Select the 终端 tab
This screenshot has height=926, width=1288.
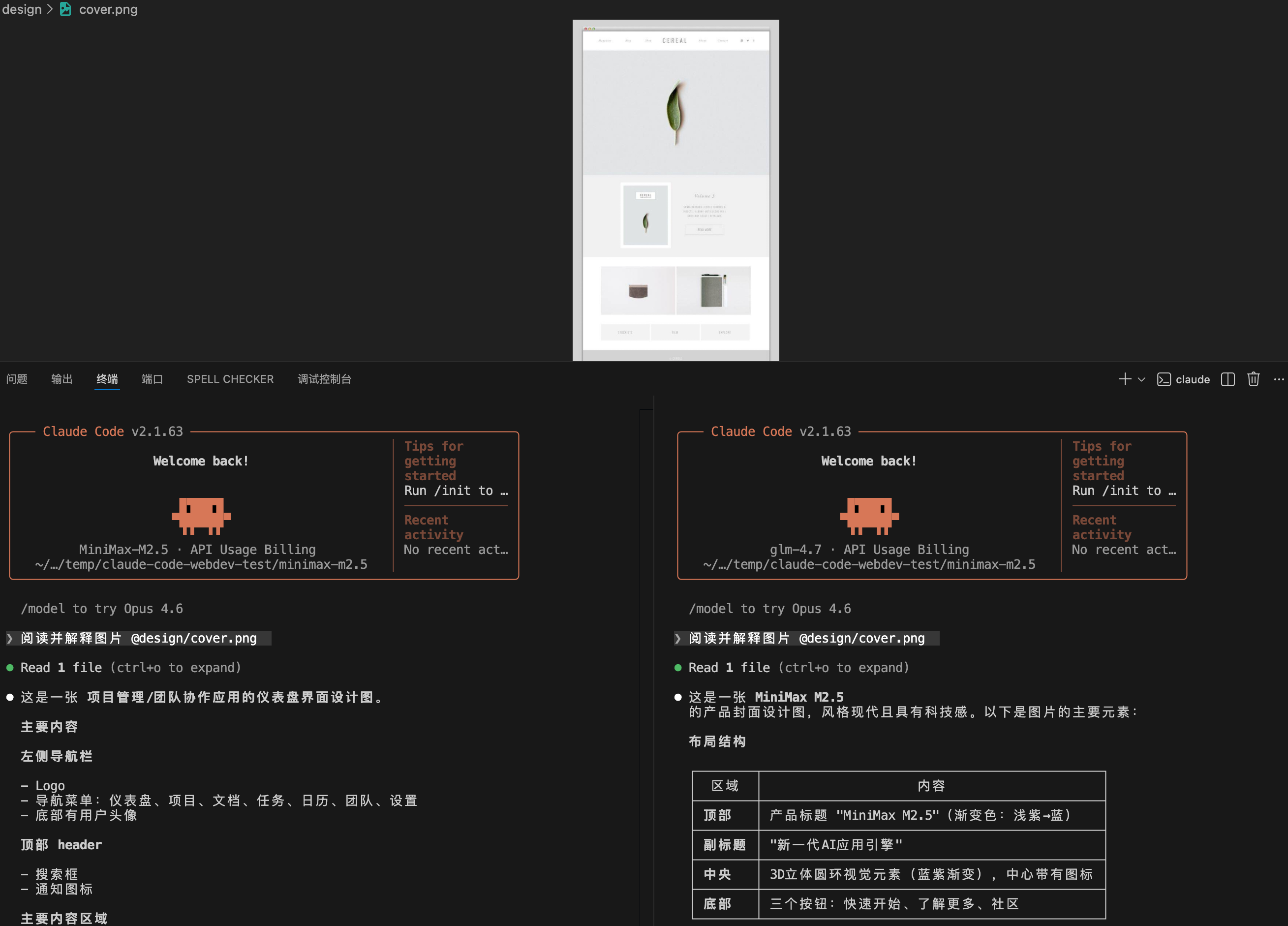107,379
